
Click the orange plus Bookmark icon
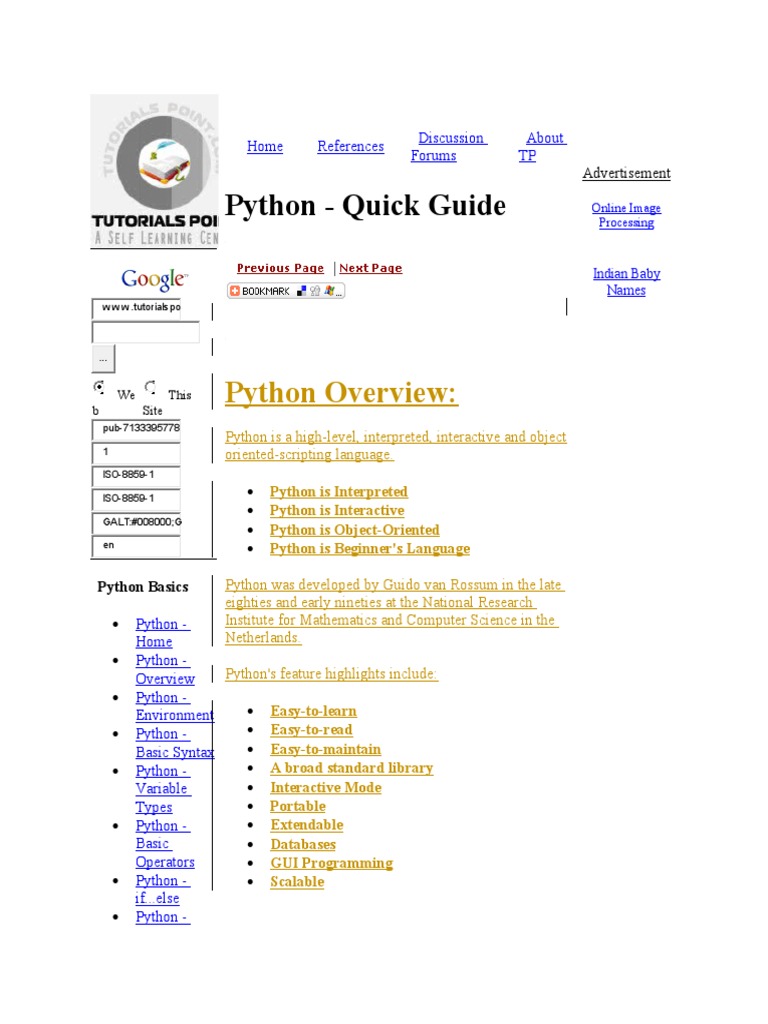click(x=235, y=291)
